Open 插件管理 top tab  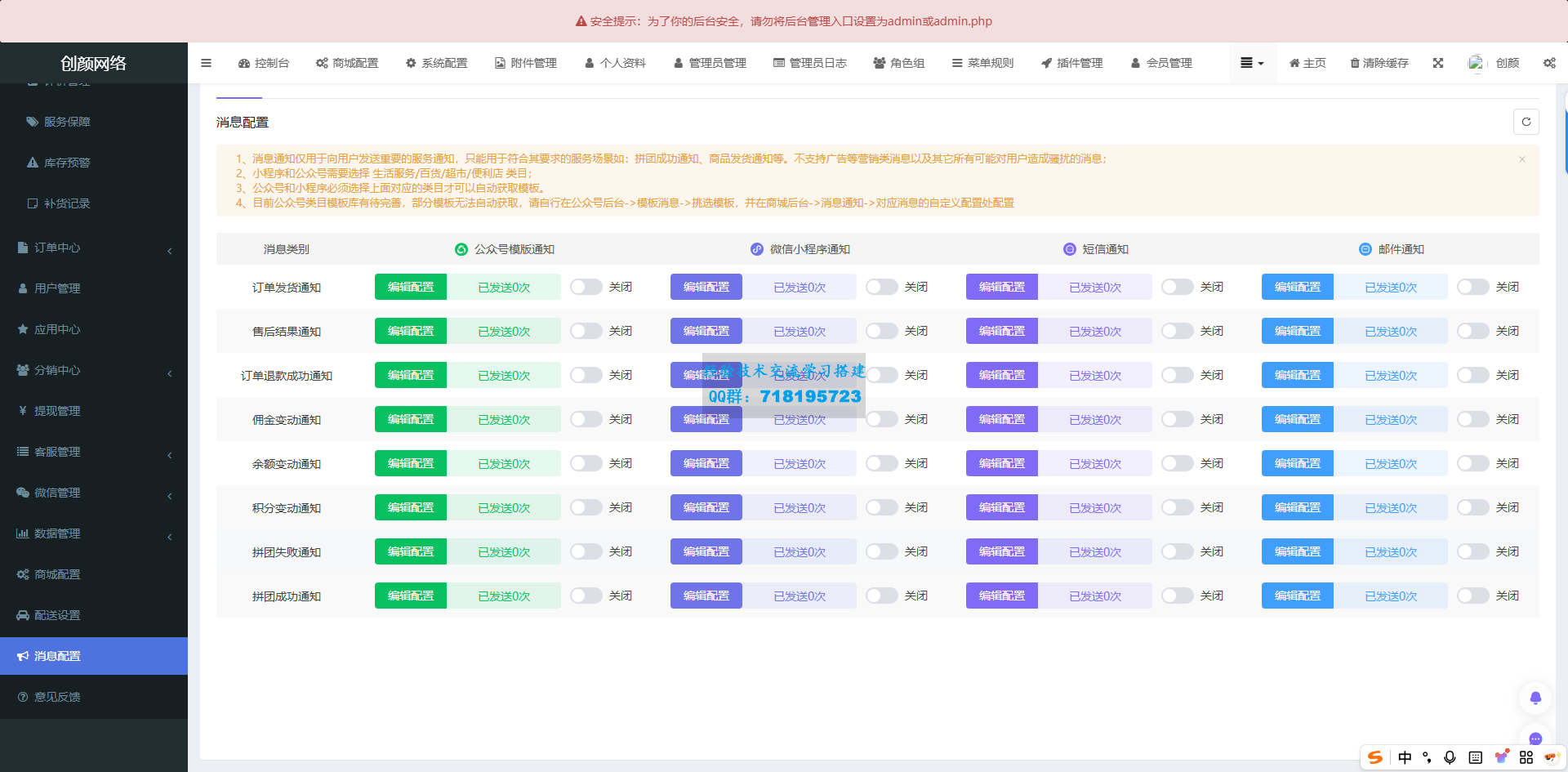click(1072, 63)
